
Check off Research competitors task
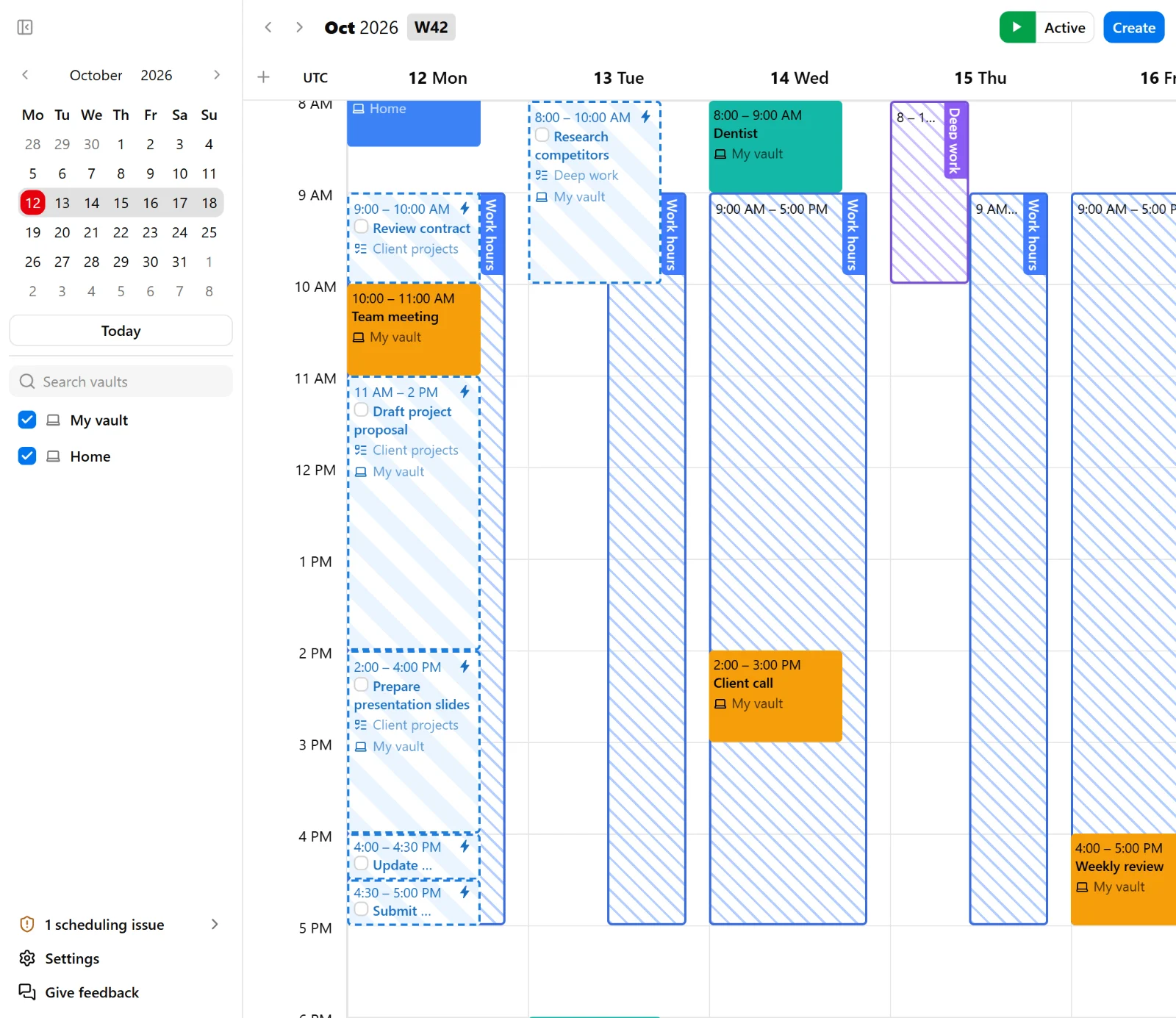click(x=542, y=135)
